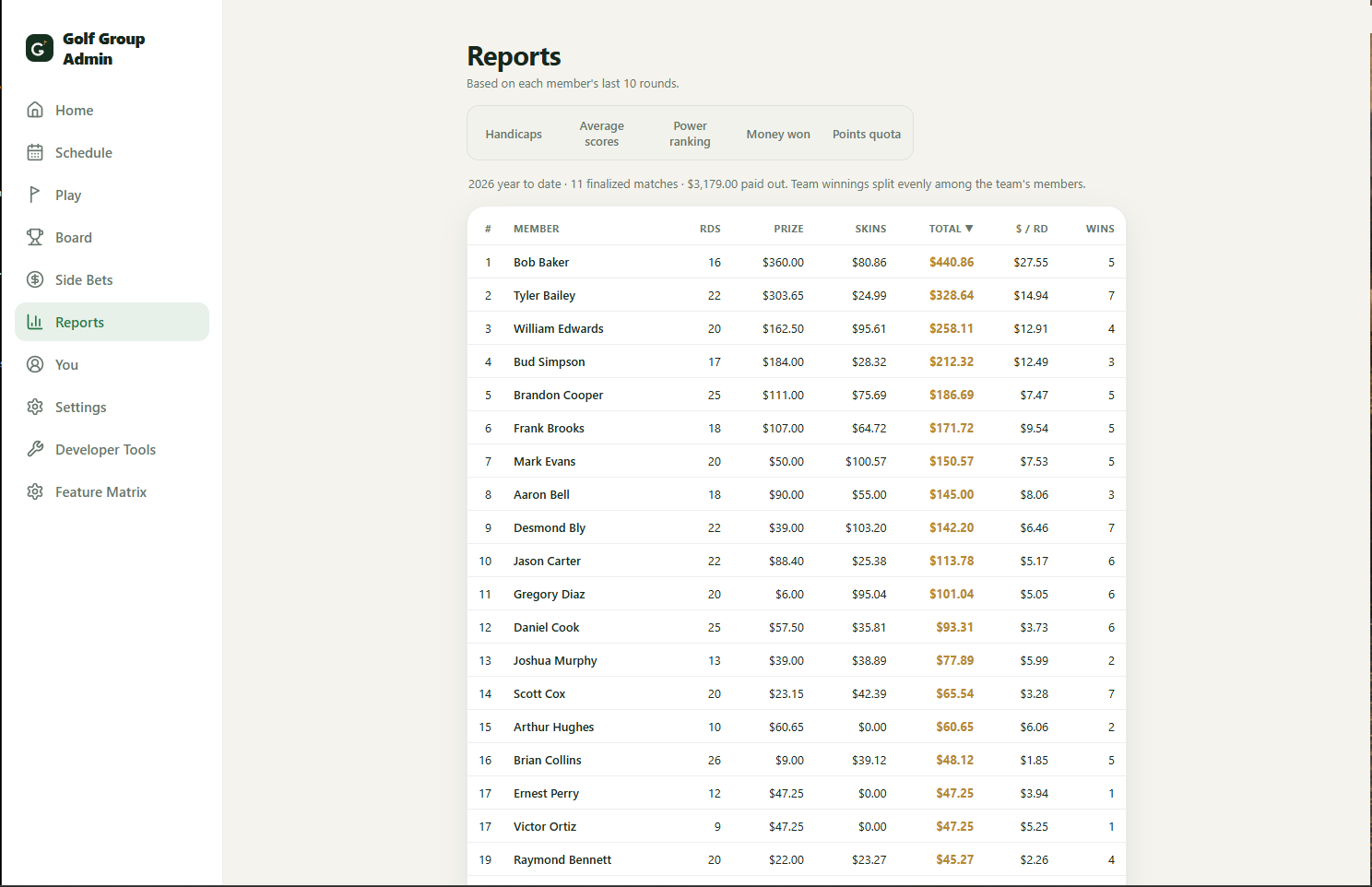The height and width of the screenshot is (887, 1372).
Task: Click member name Bud Simpson
Action: pyautogui.click(x=550, y=361)
